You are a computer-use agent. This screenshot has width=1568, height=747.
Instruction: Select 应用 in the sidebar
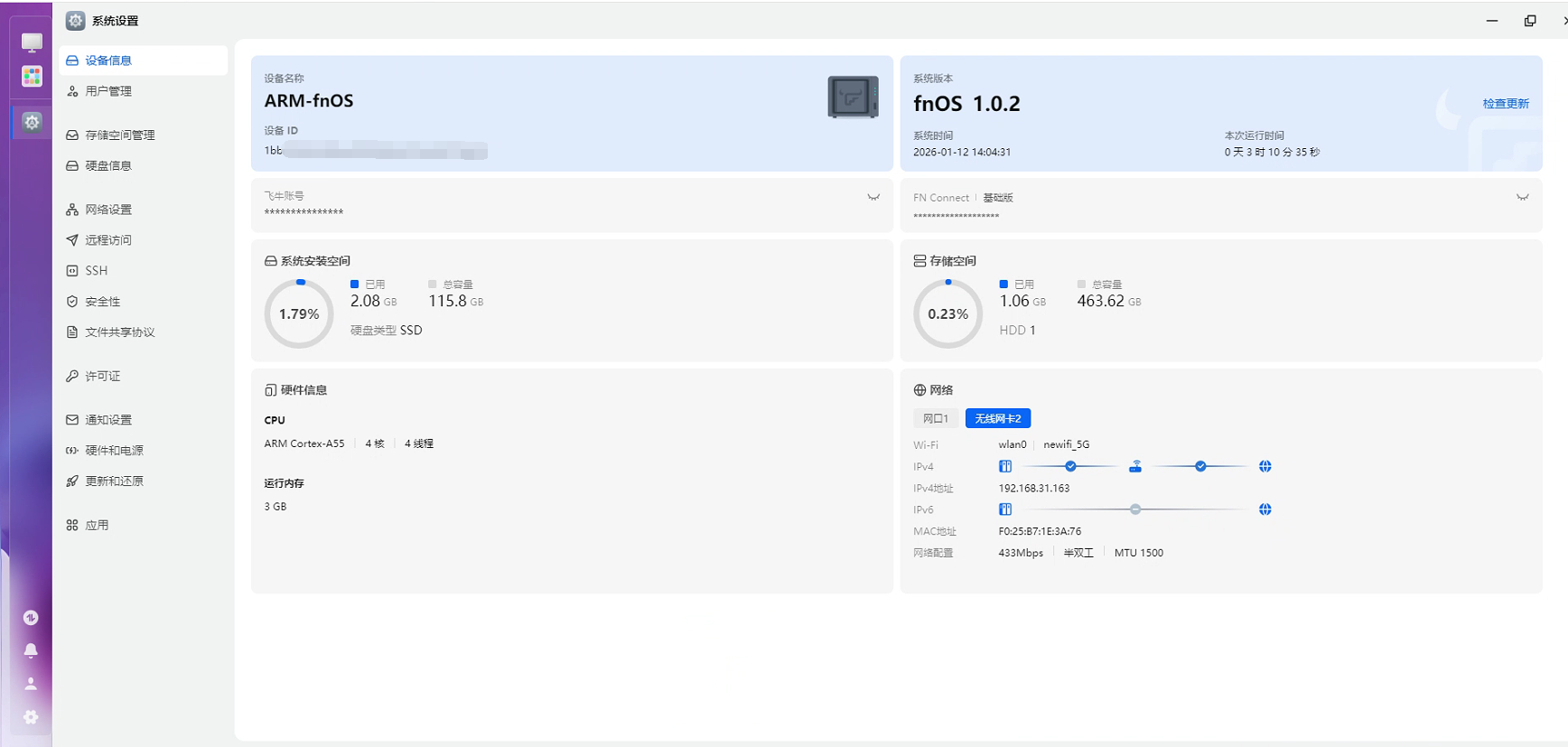pyautogui.click(x=144, y=525)
